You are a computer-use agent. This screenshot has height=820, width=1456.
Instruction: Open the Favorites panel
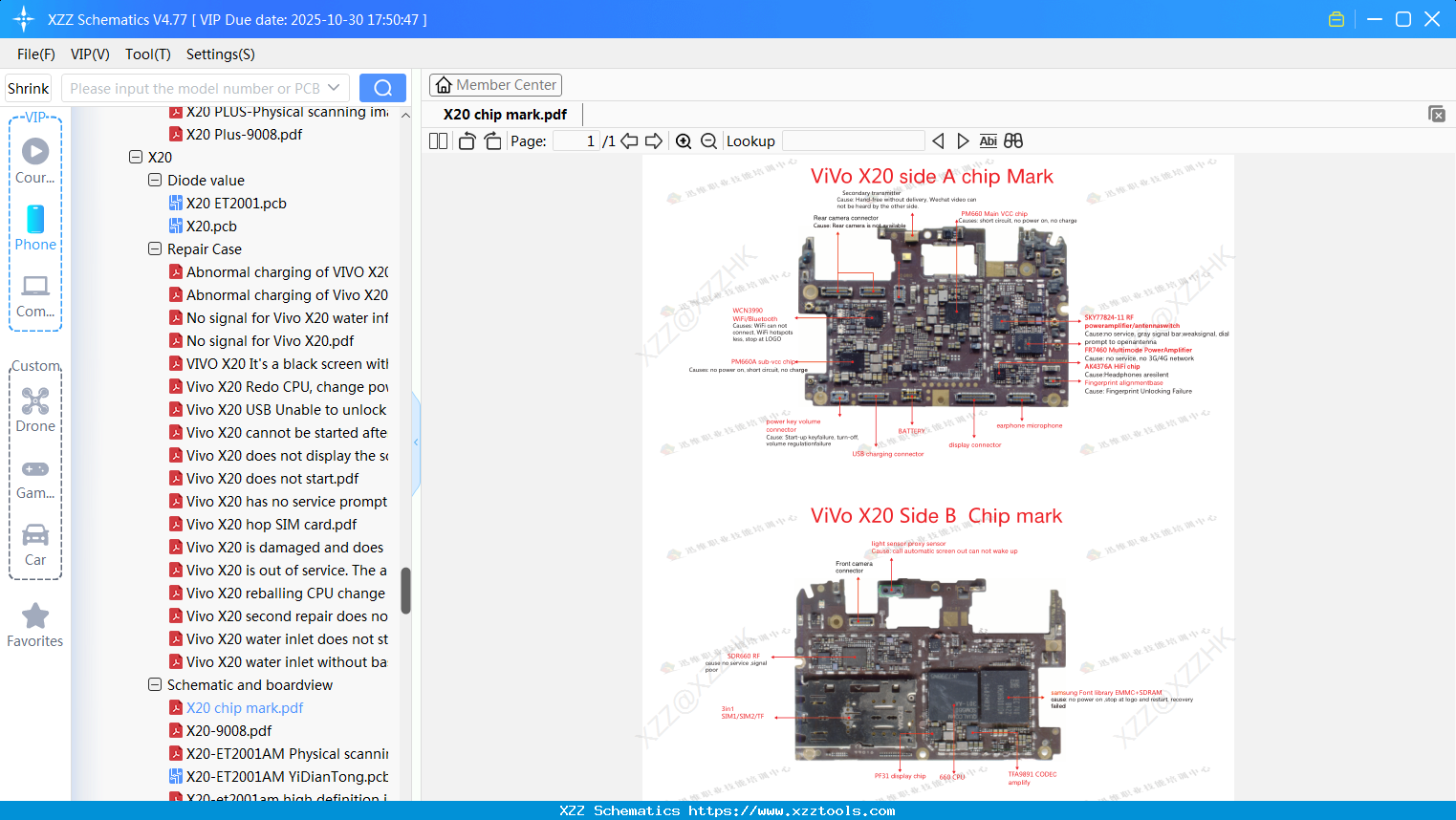click(x=35, y=626)
